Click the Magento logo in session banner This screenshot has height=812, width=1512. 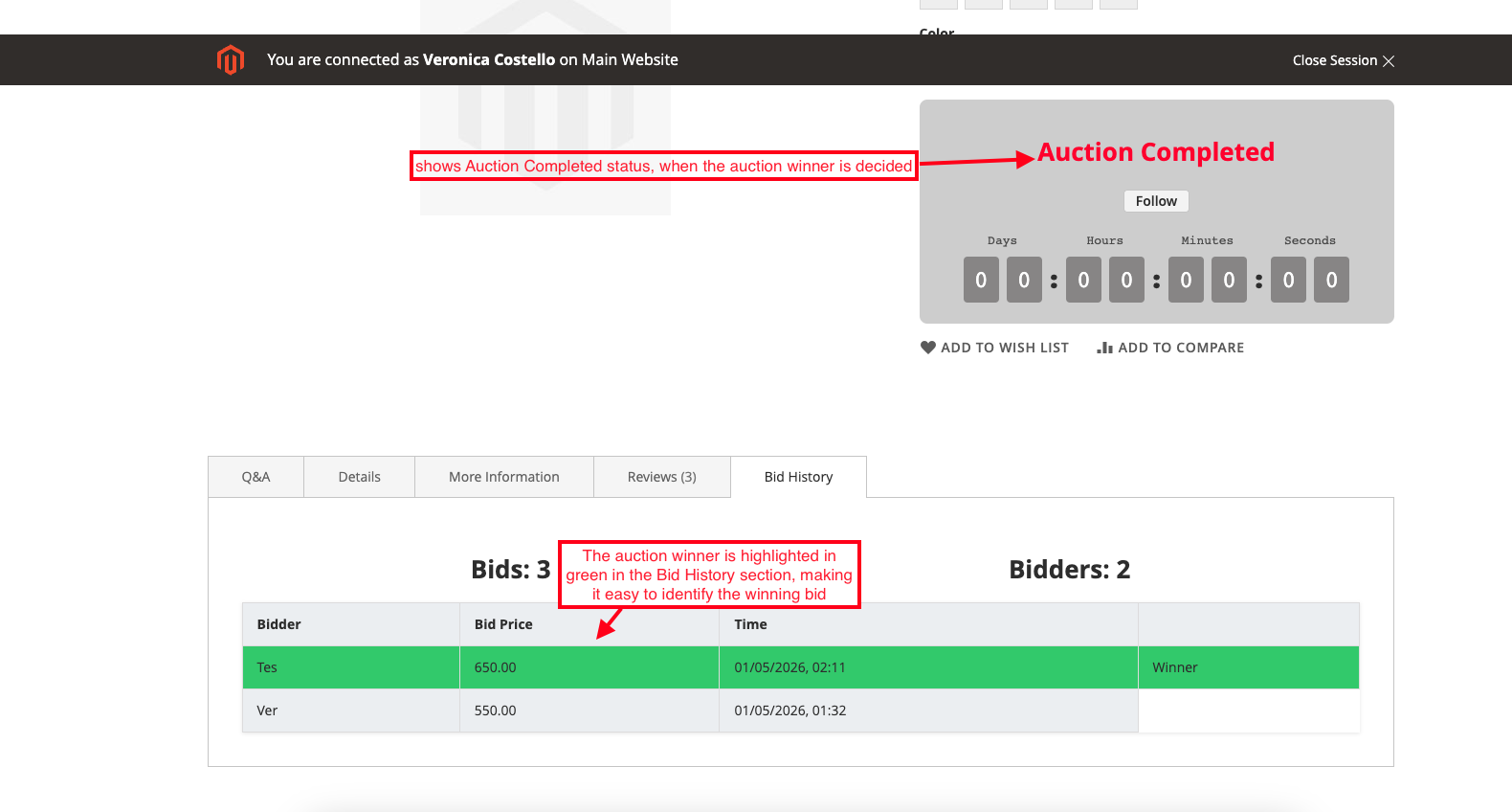click(x=230, y=59)
